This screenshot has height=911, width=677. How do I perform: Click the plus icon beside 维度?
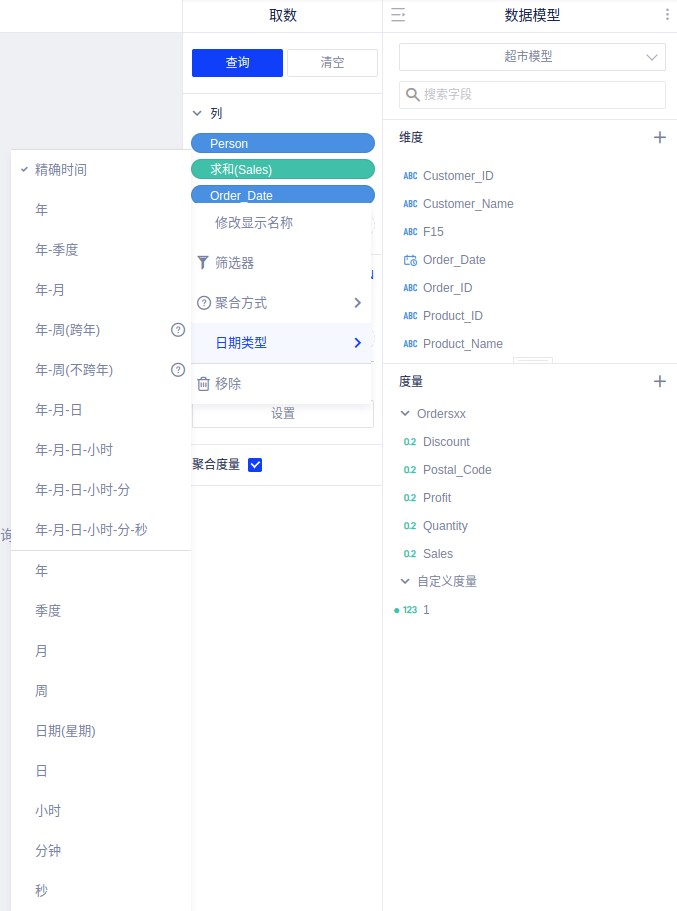coord(659,138)
